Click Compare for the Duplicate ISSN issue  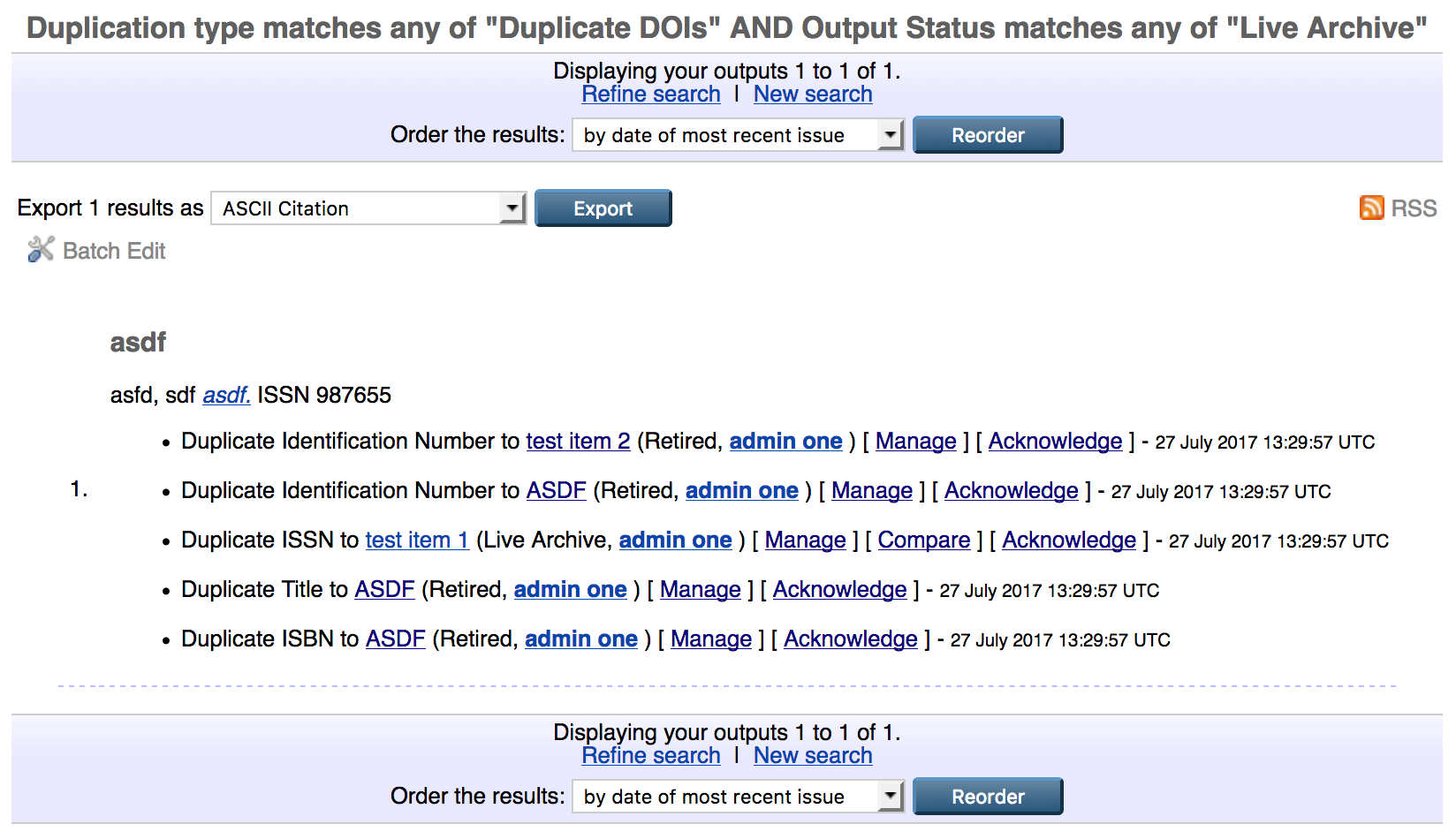923,540
